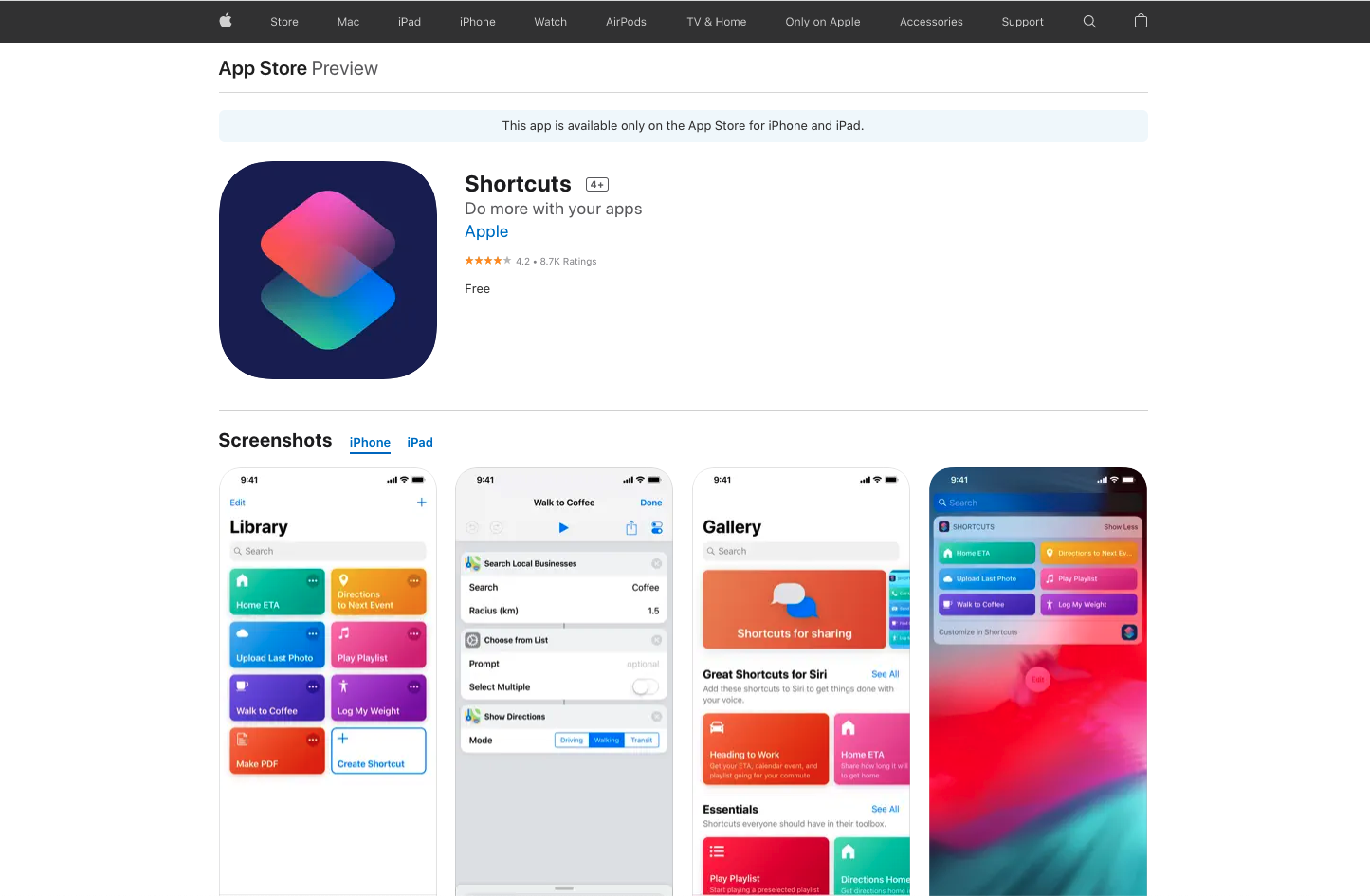
Task: Click ellipsis on Home ETA tile
Action: 313,580
